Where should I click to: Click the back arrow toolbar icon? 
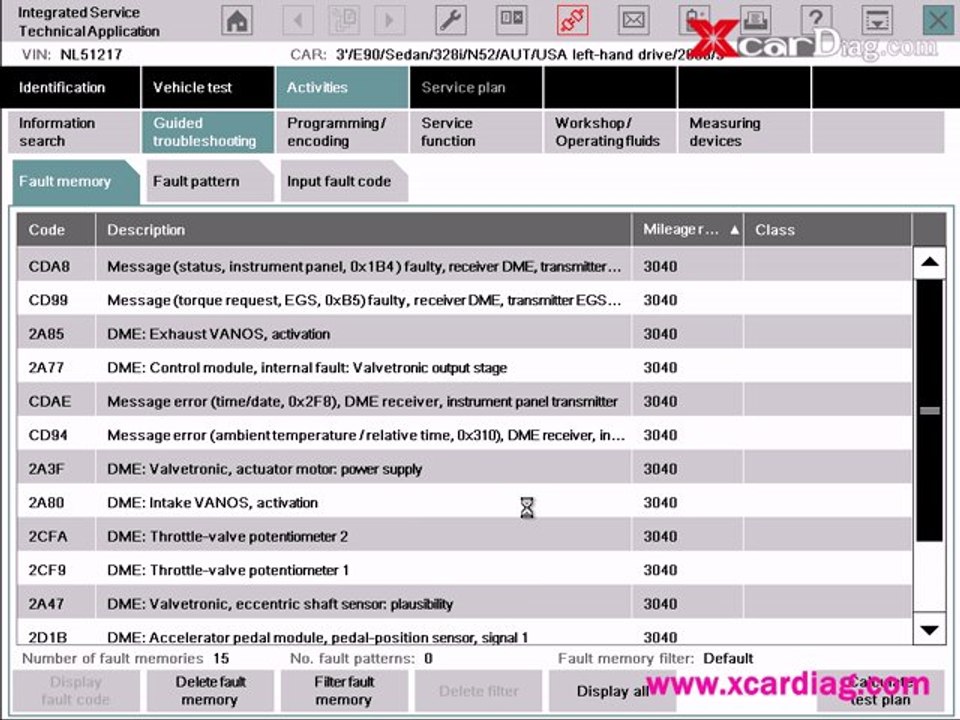coord(298,20)
